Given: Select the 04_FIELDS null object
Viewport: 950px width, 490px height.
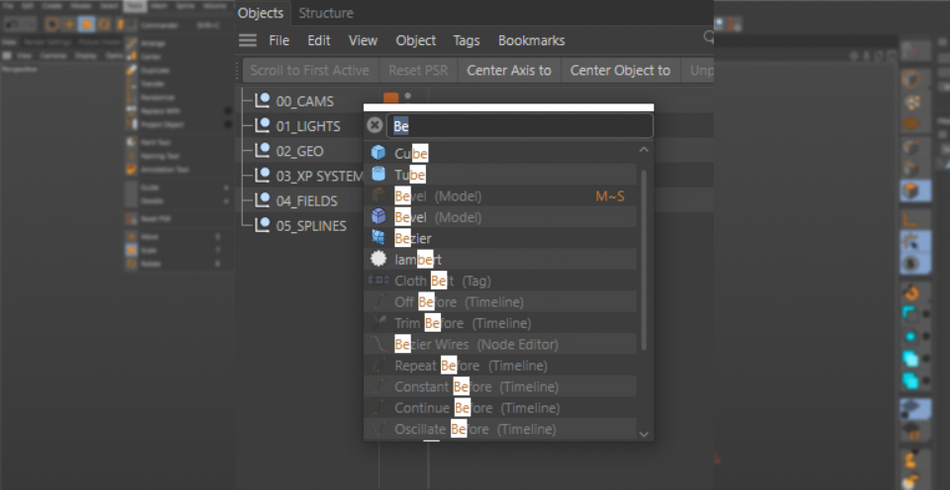Looking at the screenshot, I should click(x=307, y=200).
